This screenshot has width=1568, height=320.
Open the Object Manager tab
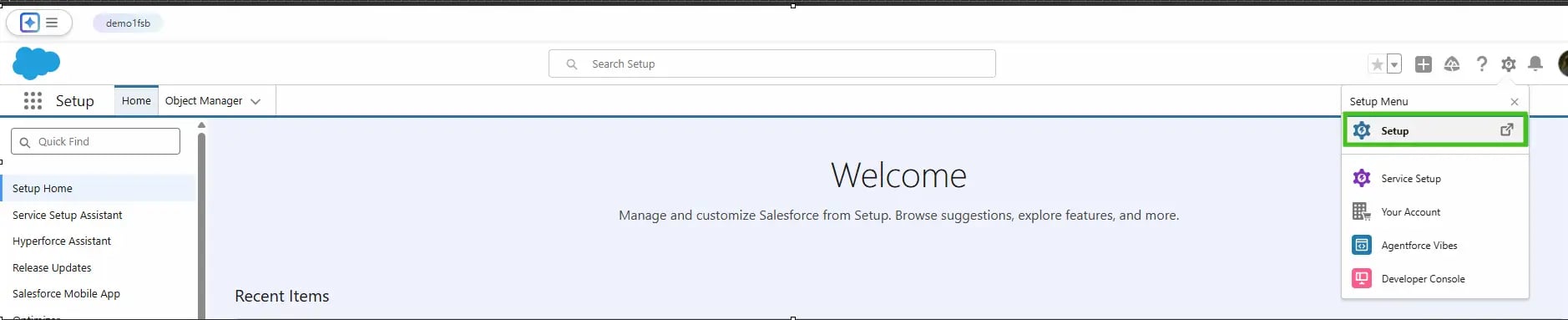(204, 100)
